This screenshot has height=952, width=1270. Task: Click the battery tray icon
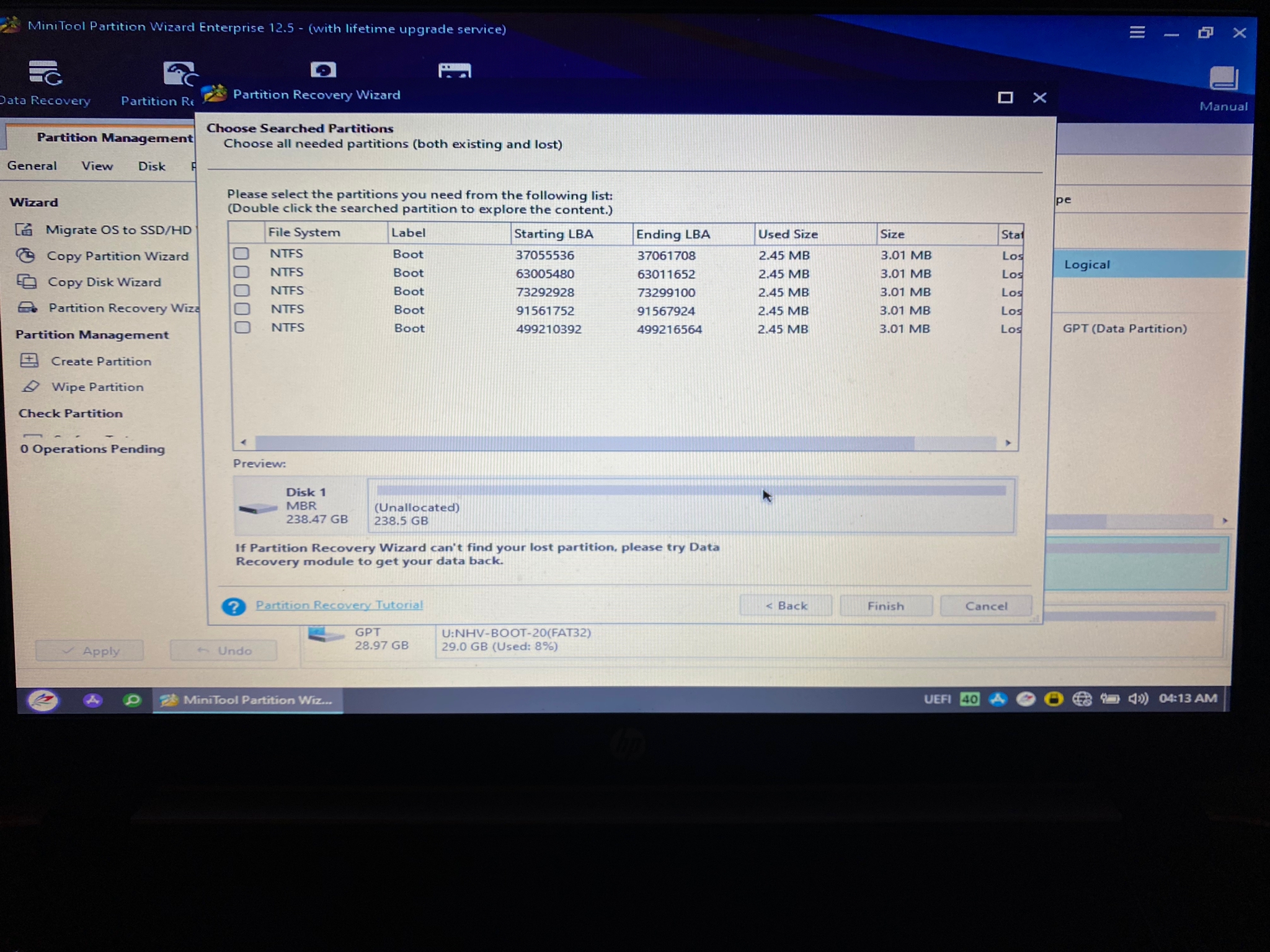pos(1110,699)
